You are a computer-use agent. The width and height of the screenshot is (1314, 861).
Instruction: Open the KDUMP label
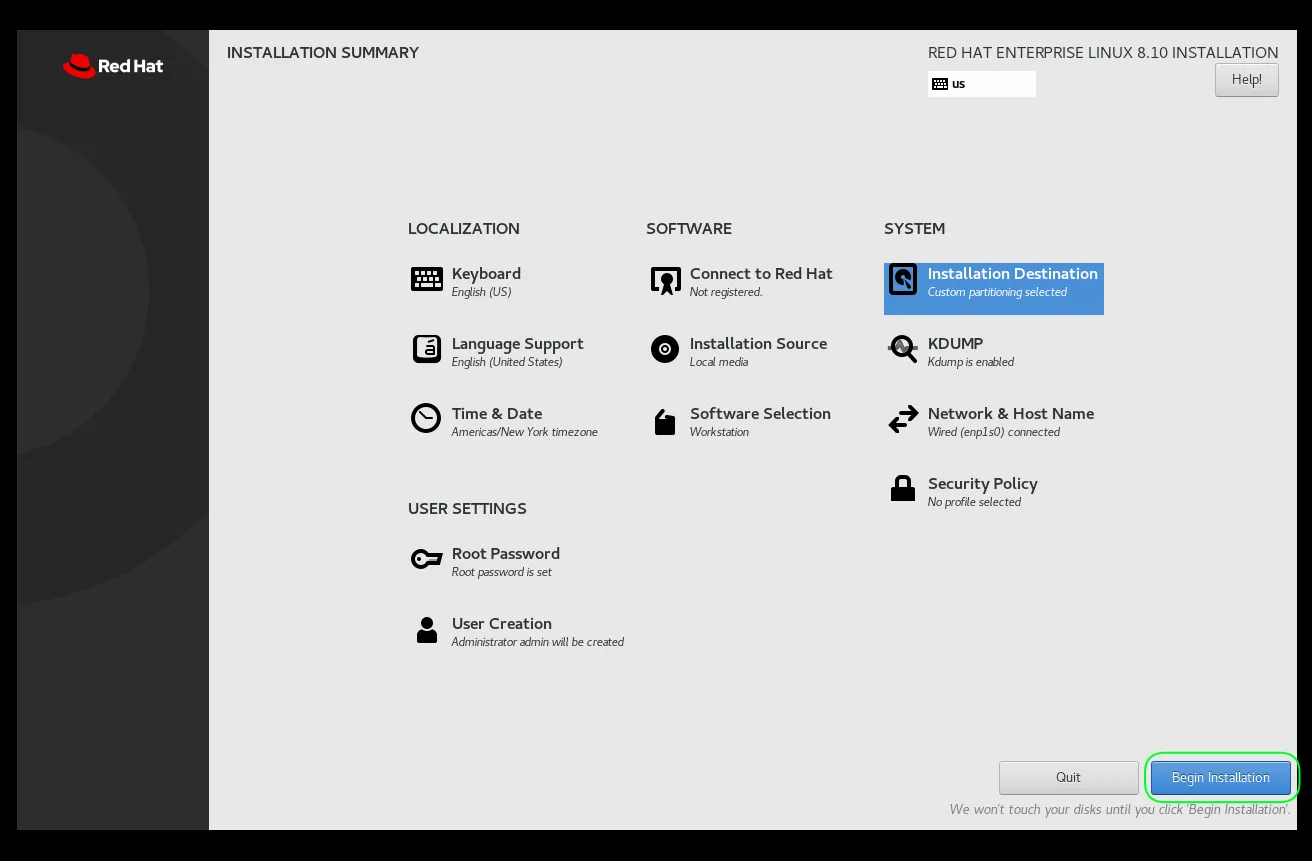(955, 343)
